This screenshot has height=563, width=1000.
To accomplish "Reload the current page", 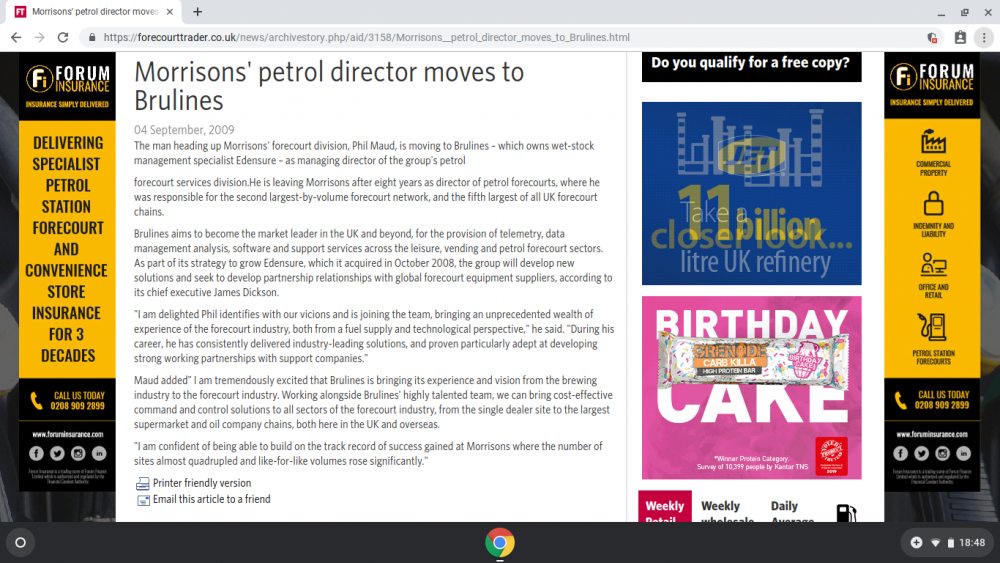I will tap(62, 38).
